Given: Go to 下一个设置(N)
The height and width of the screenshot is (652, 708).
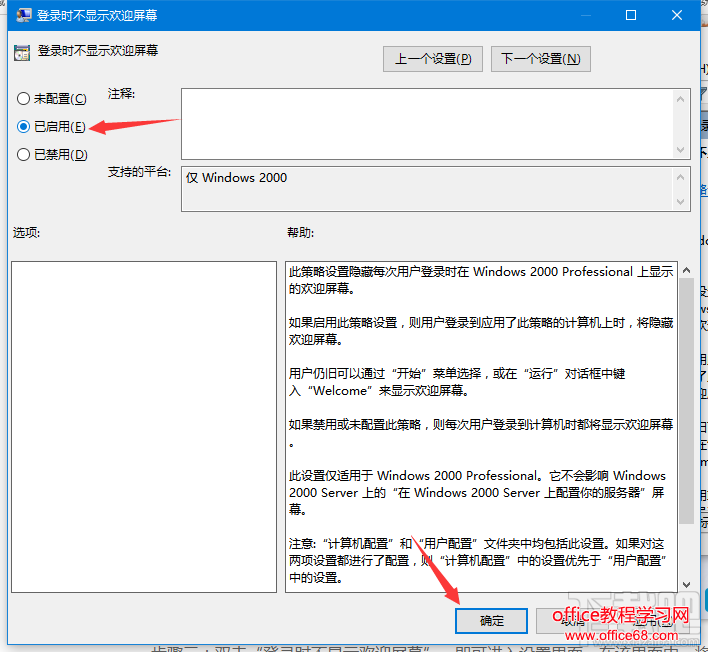Looking at the screenshot, I should (x=540, y=59).
